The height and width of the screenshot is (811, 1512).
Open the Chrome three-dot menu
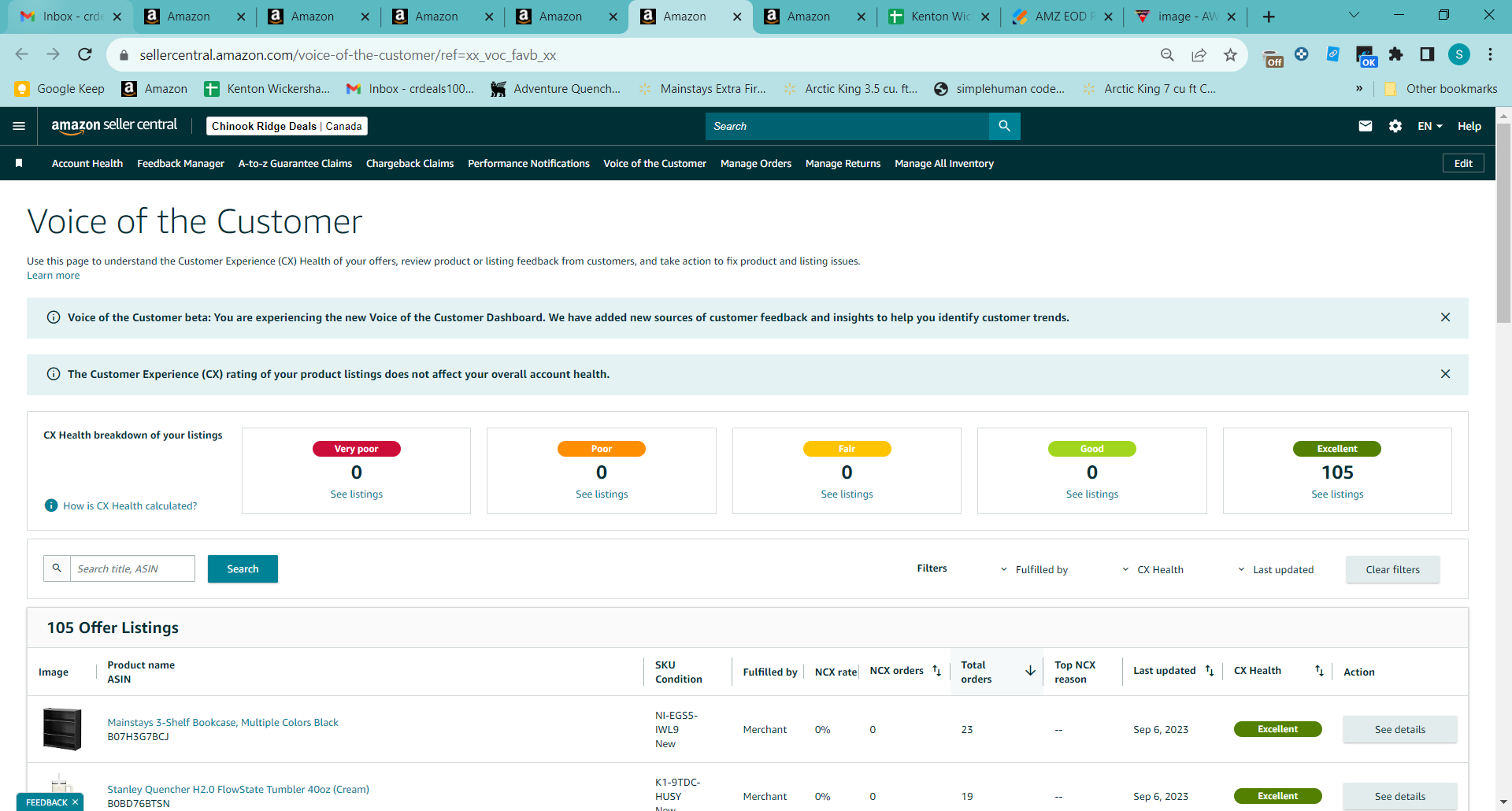click(x=1490, y=54)
